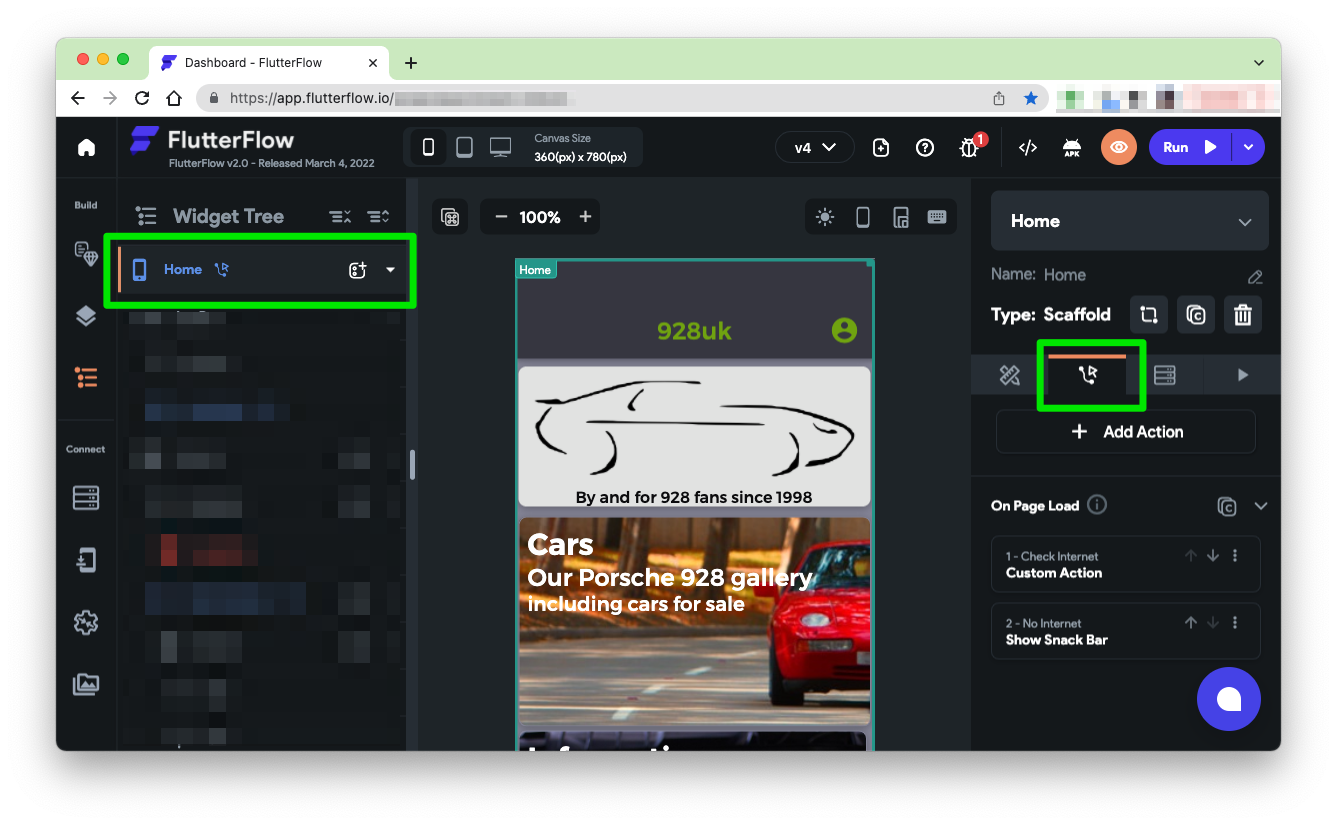The image size is (1337, 825).
Task: Click the APK download Android icon
Action: 1071,148
